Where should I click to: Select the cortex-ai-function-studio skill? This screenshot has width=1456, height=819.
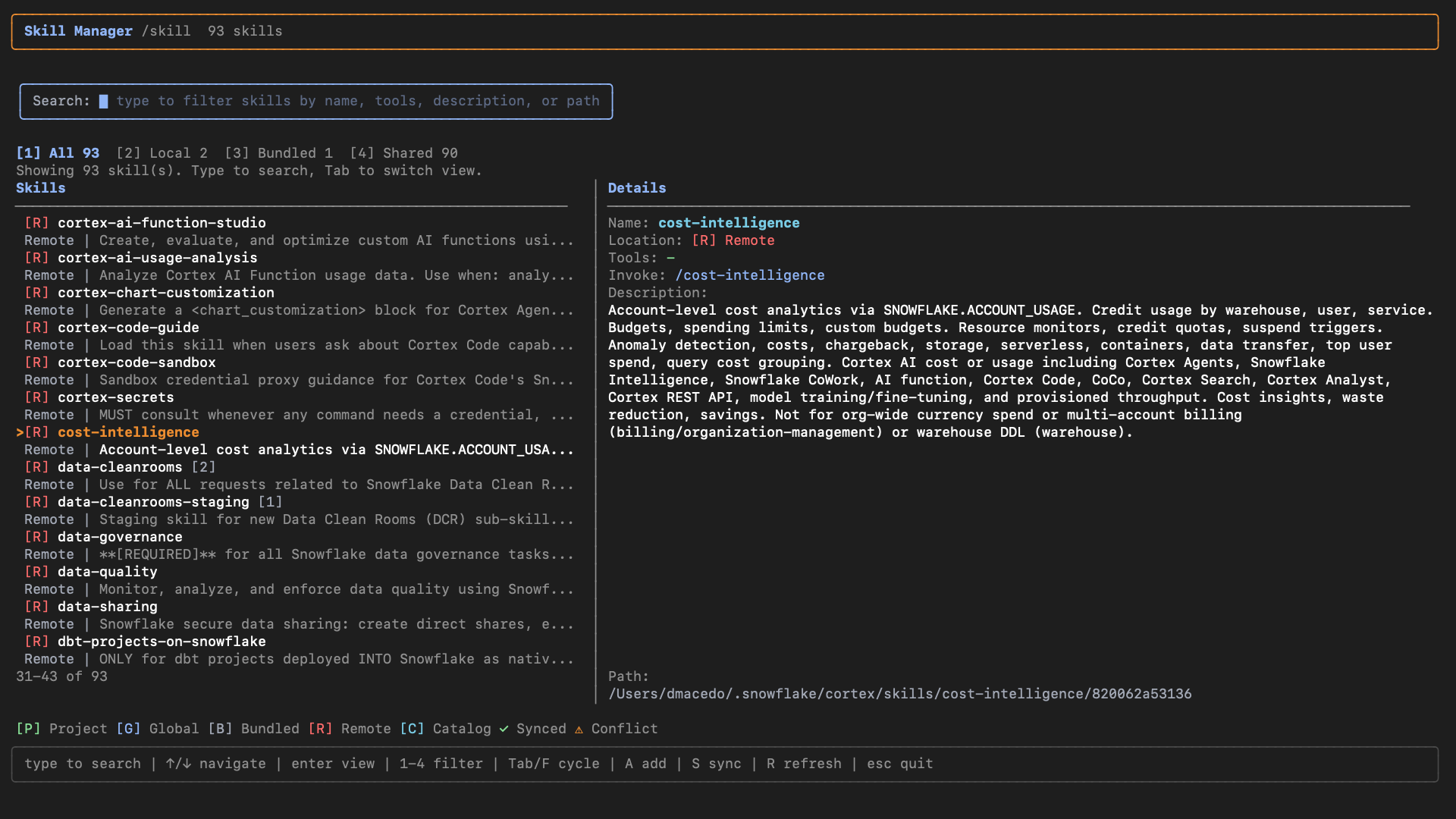click(x=162, y=223)
